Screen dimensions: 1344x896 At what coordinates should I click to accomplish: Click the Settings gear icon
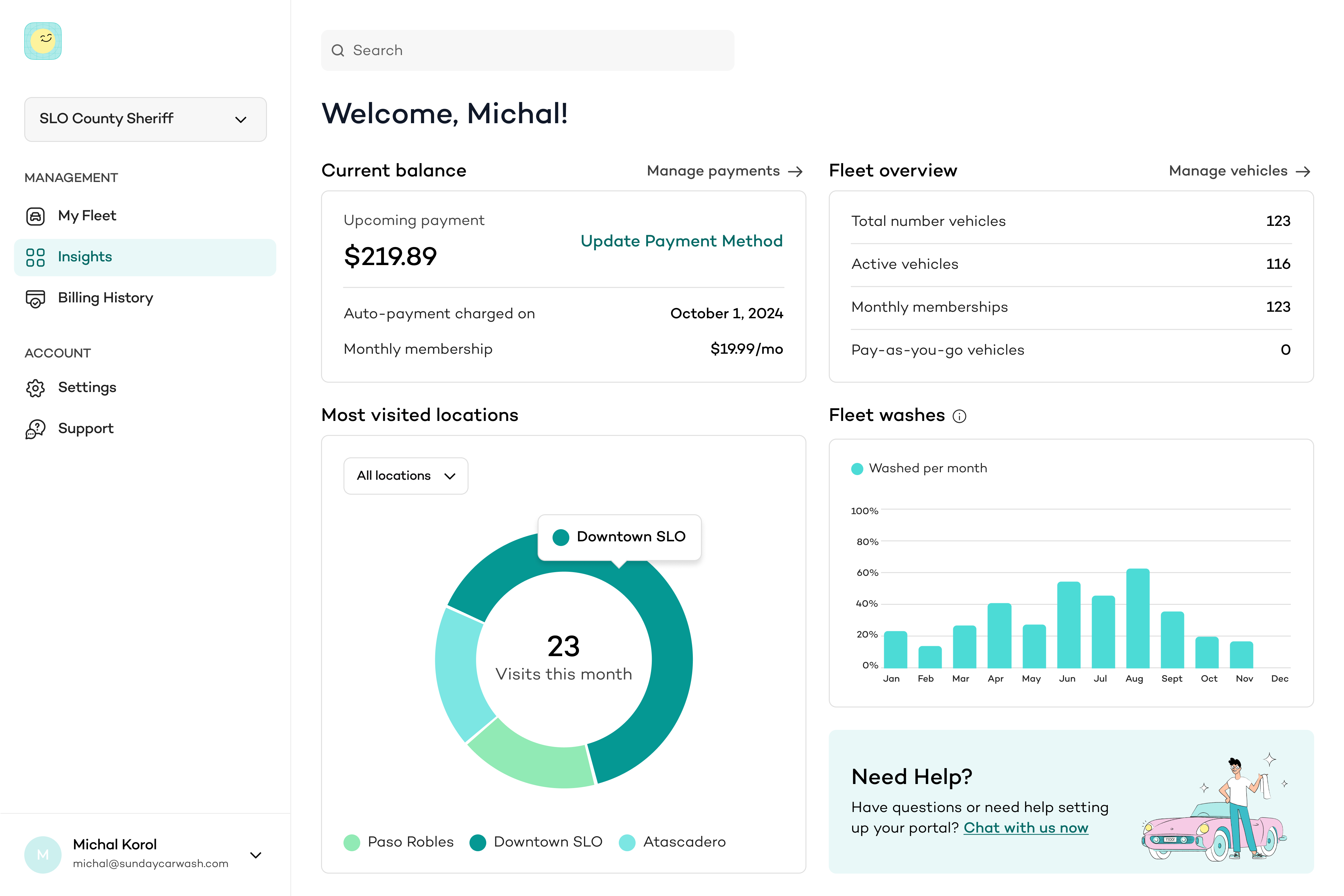(x=35, y=388)
